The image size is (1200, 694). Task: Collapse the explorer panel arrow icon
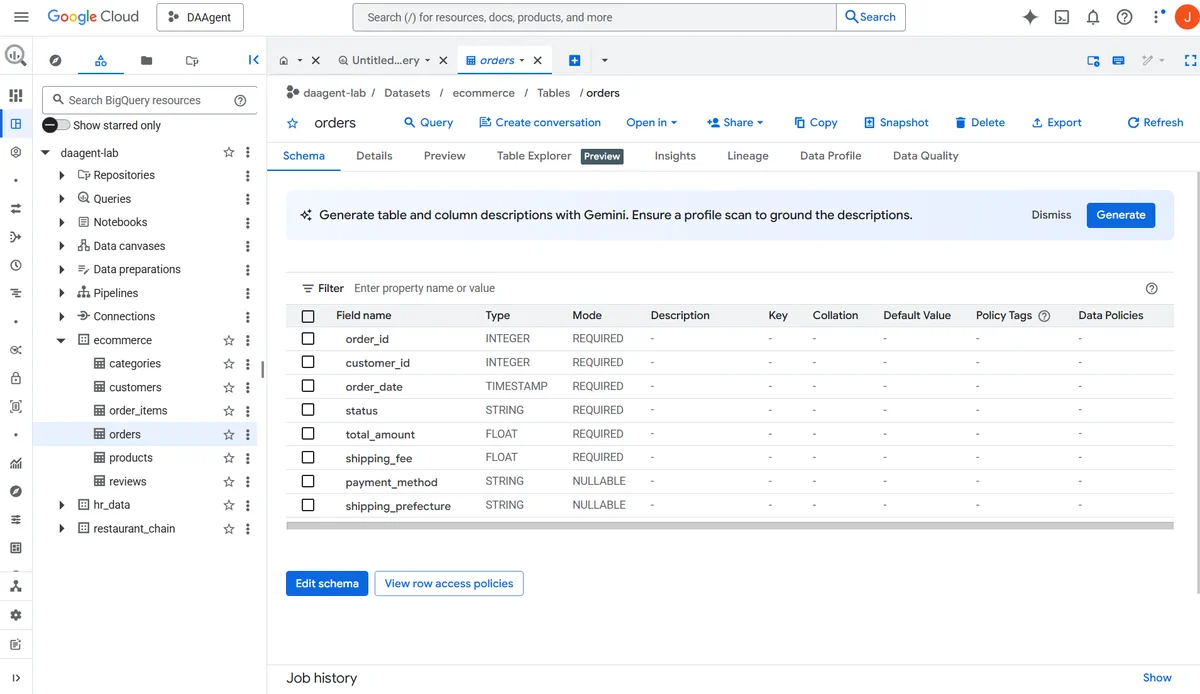[253, 60]
